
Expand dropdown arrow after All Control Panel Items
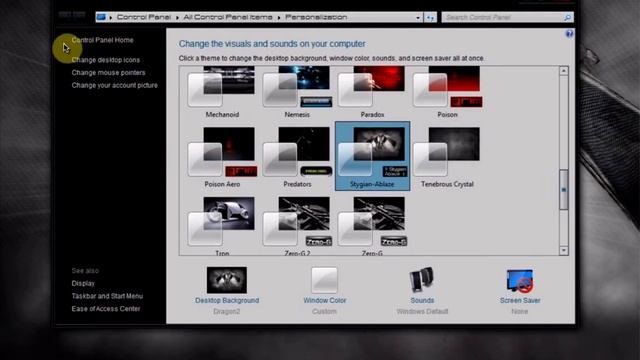[x=279, y=18]
